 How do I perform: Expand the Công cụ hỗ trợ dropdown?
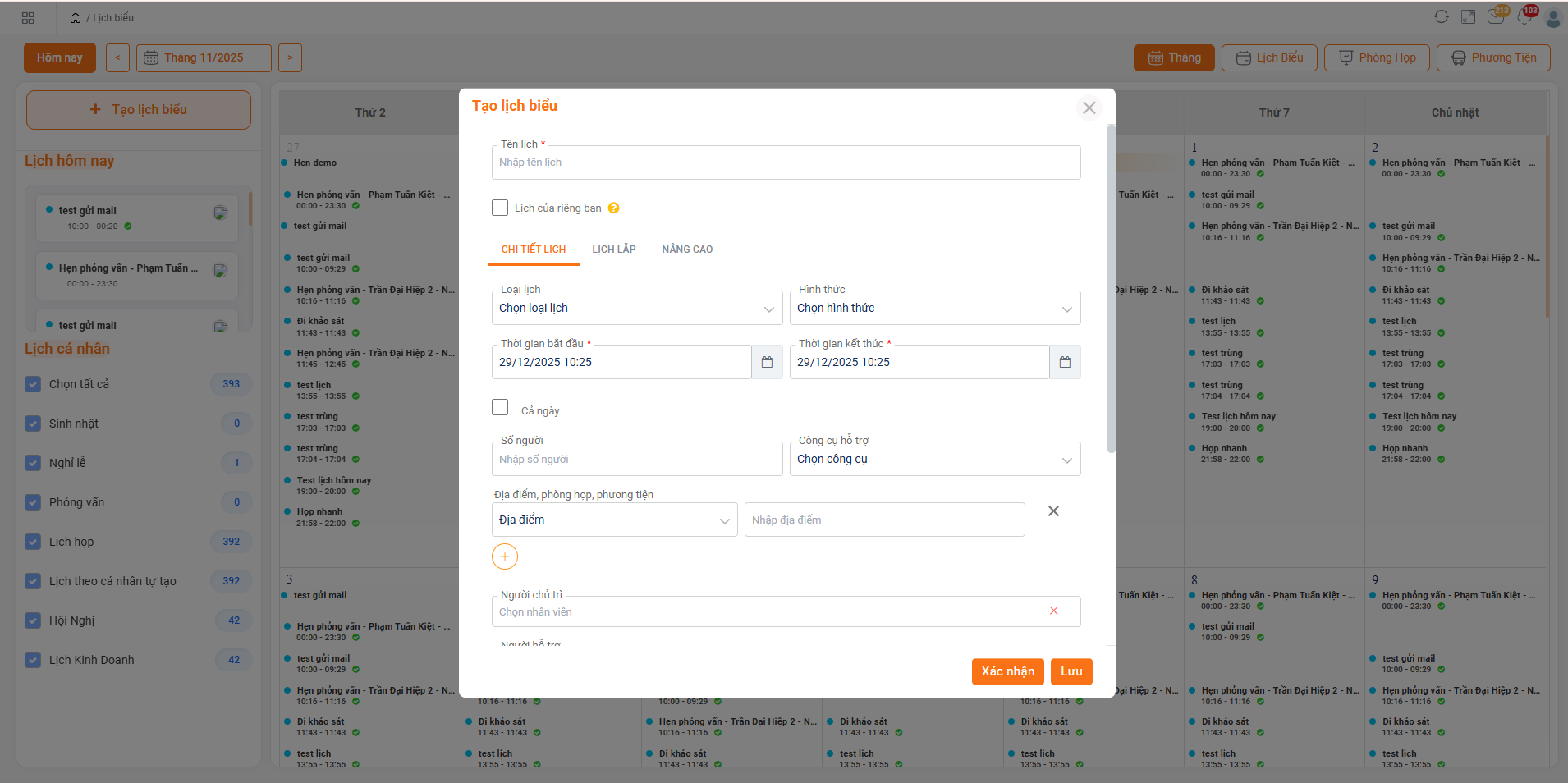934,460
